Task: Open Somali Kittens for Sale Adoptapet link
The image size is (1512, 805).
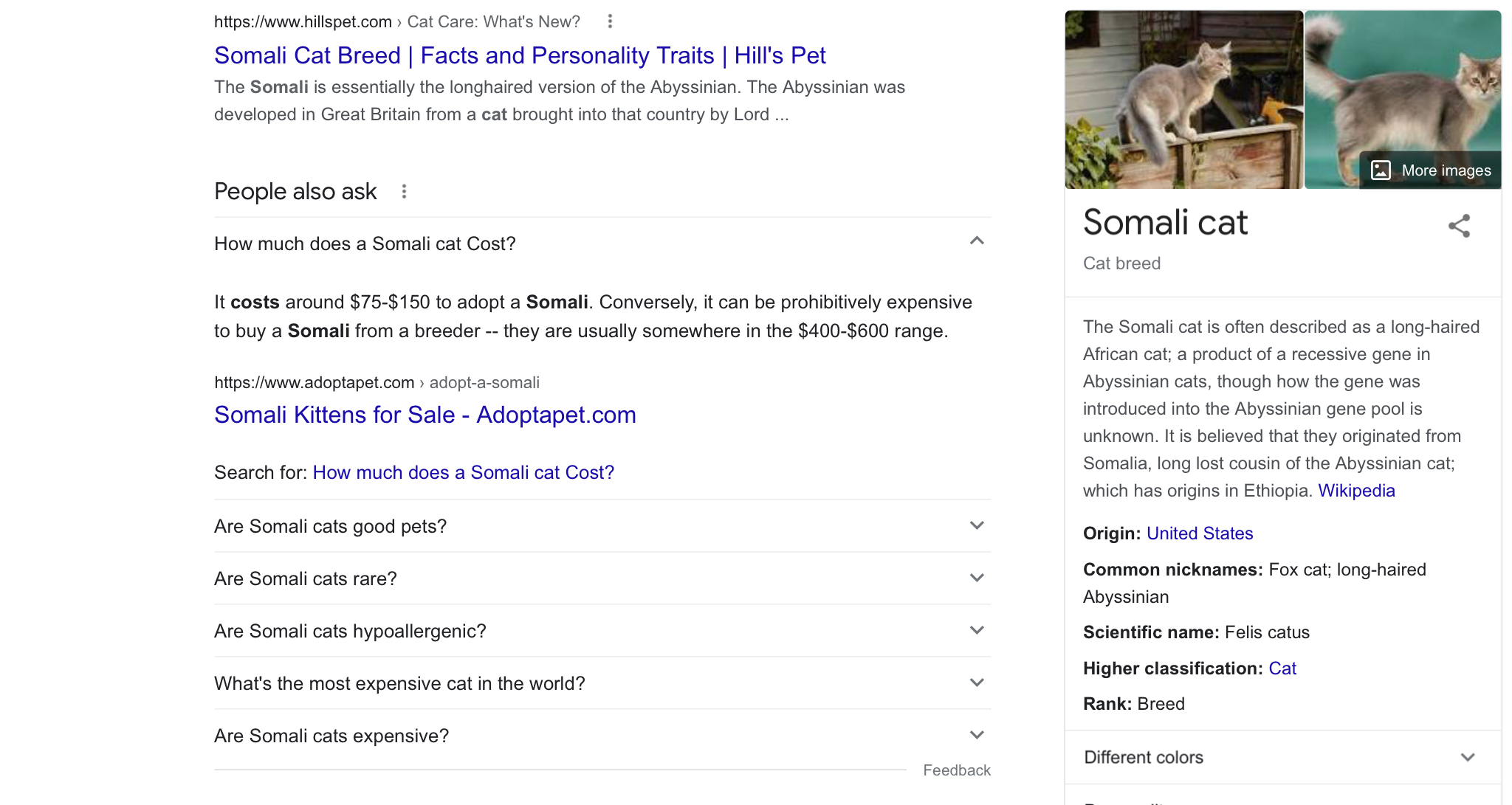Action: (425, 415)
